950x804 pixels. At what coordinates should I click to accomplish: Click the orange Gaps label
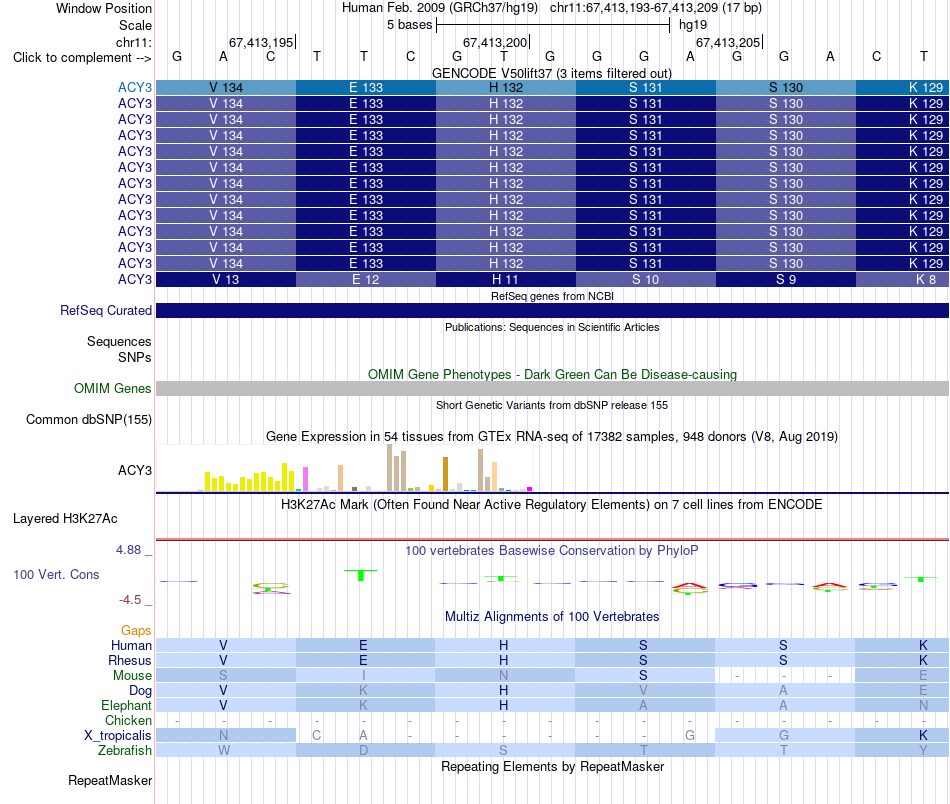click(136, 631)
